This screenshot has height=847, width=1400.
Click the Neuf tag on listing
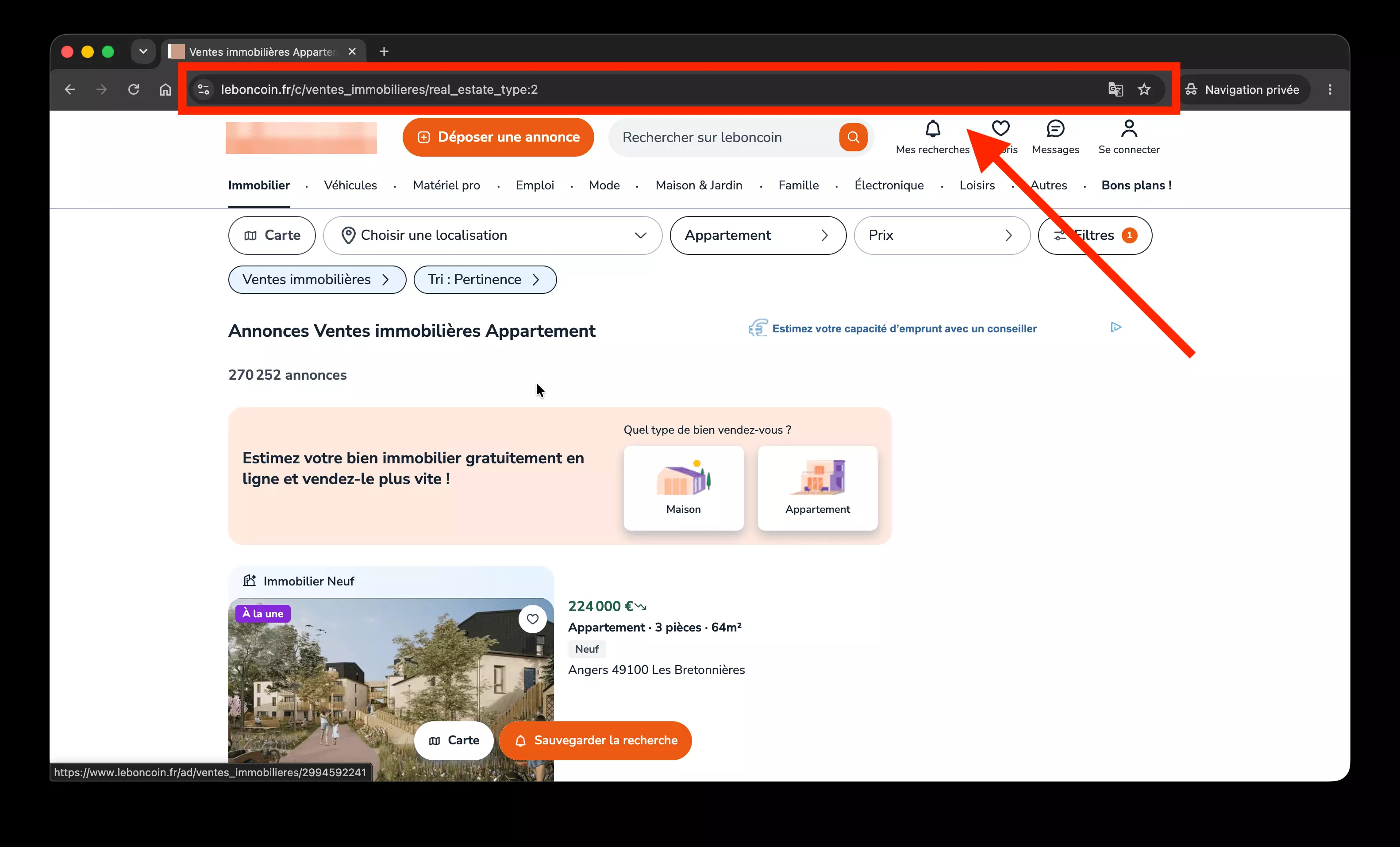click(587, 649)
